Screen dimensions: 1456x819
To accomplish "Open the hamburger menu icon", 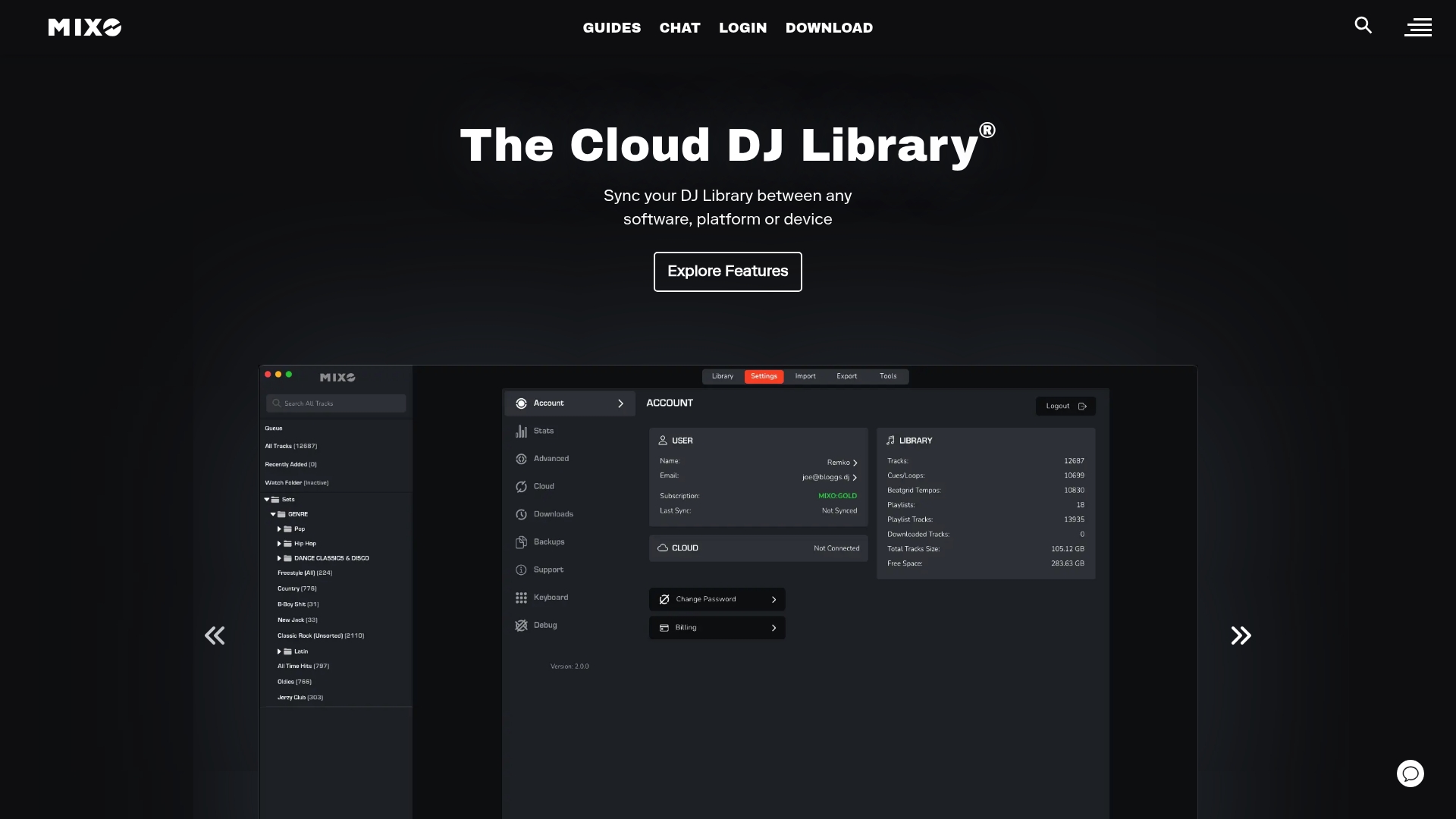I will pyautogui.click(x=1418, y=27).
